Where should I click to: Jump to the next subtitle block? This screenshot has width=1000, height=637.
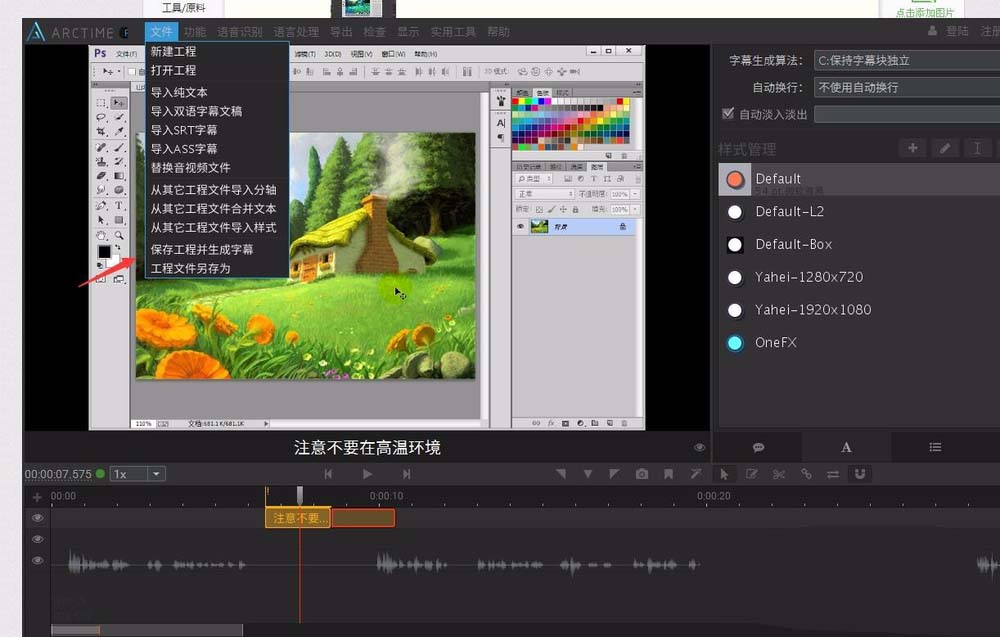[406, 474]
